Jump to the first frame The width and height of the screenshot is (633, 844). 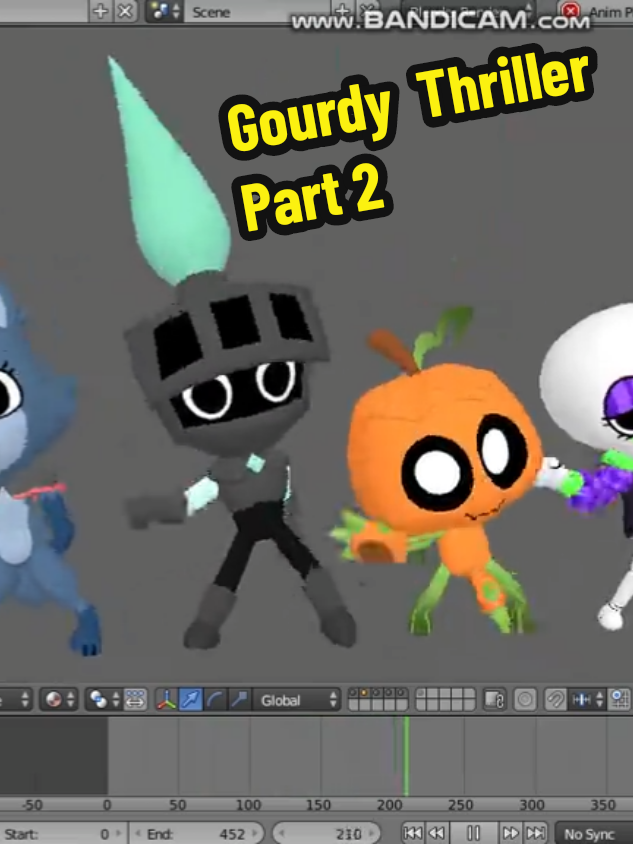413,834
